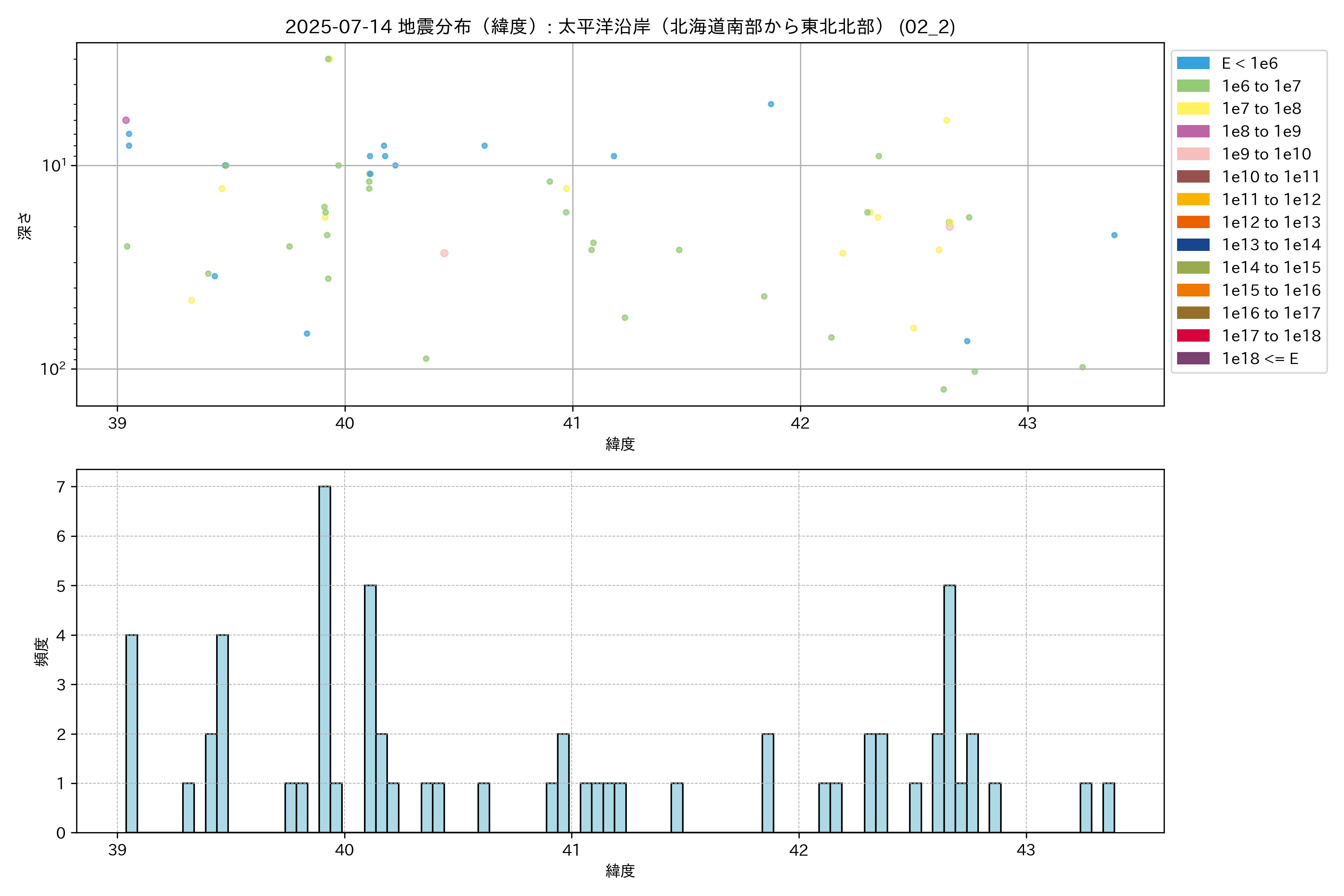The image size is (1344, 896).
Task: Click the blue E < 1e6 legend swatch
Action: 1193,63
